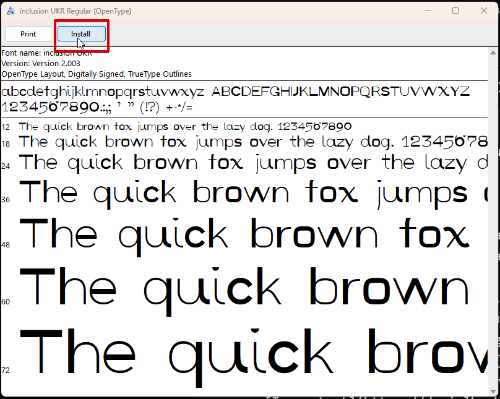Click the 'OpenType Layout, Digitally Signed' line
The image size is (500, 399).
(96, 74)
